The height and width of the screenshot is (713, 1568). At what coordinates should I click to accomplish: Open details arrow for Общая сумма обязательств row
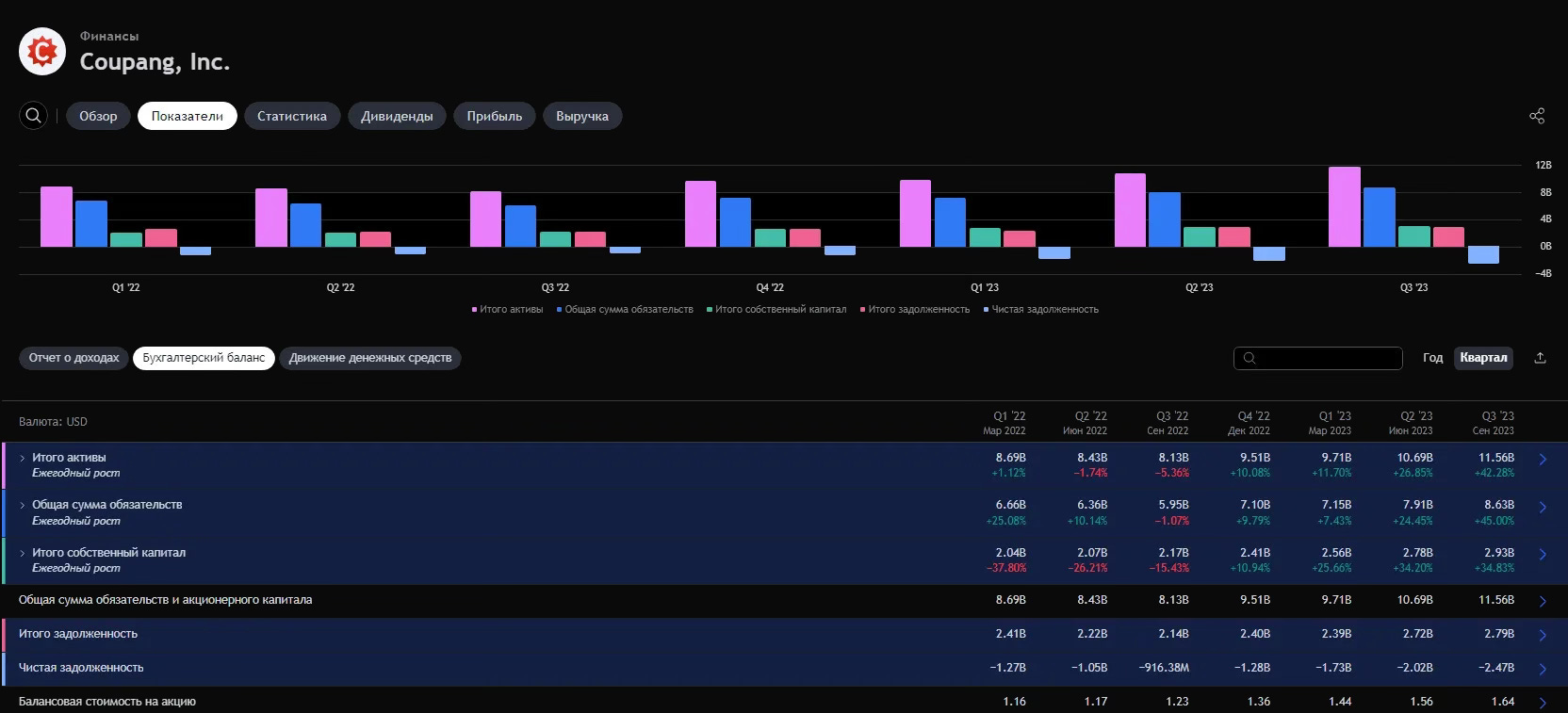pyautogui.click(x=1543, y=508)
